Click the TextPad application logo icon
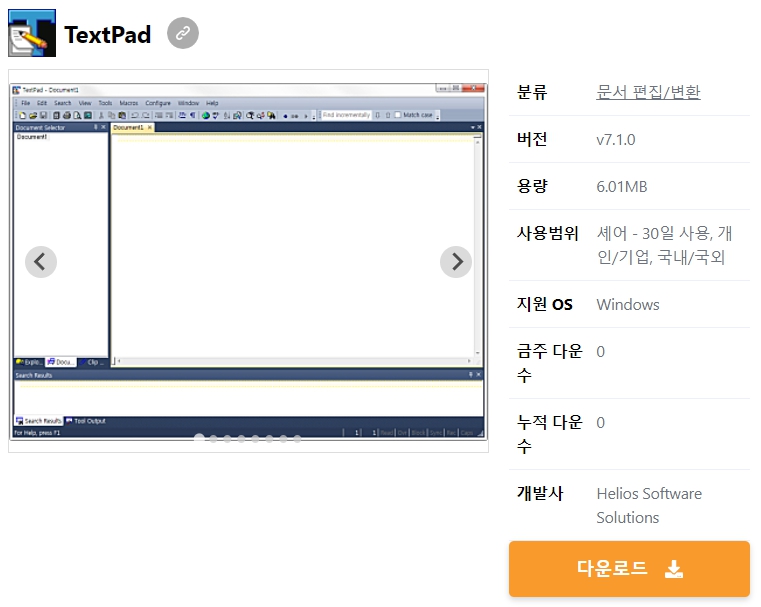 point(32,33)
